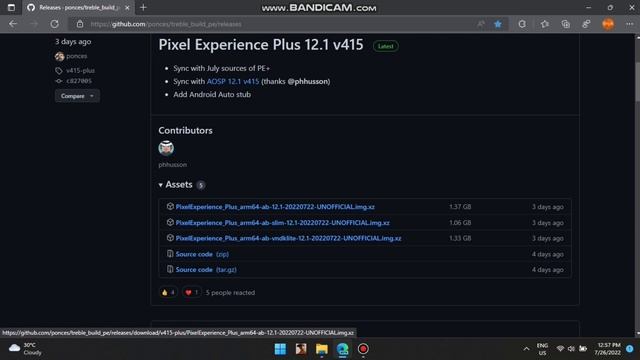Download PixelExperience_Plus_arm64-ab-slim img.xz
640x360 pixels.
click(282, 223)
